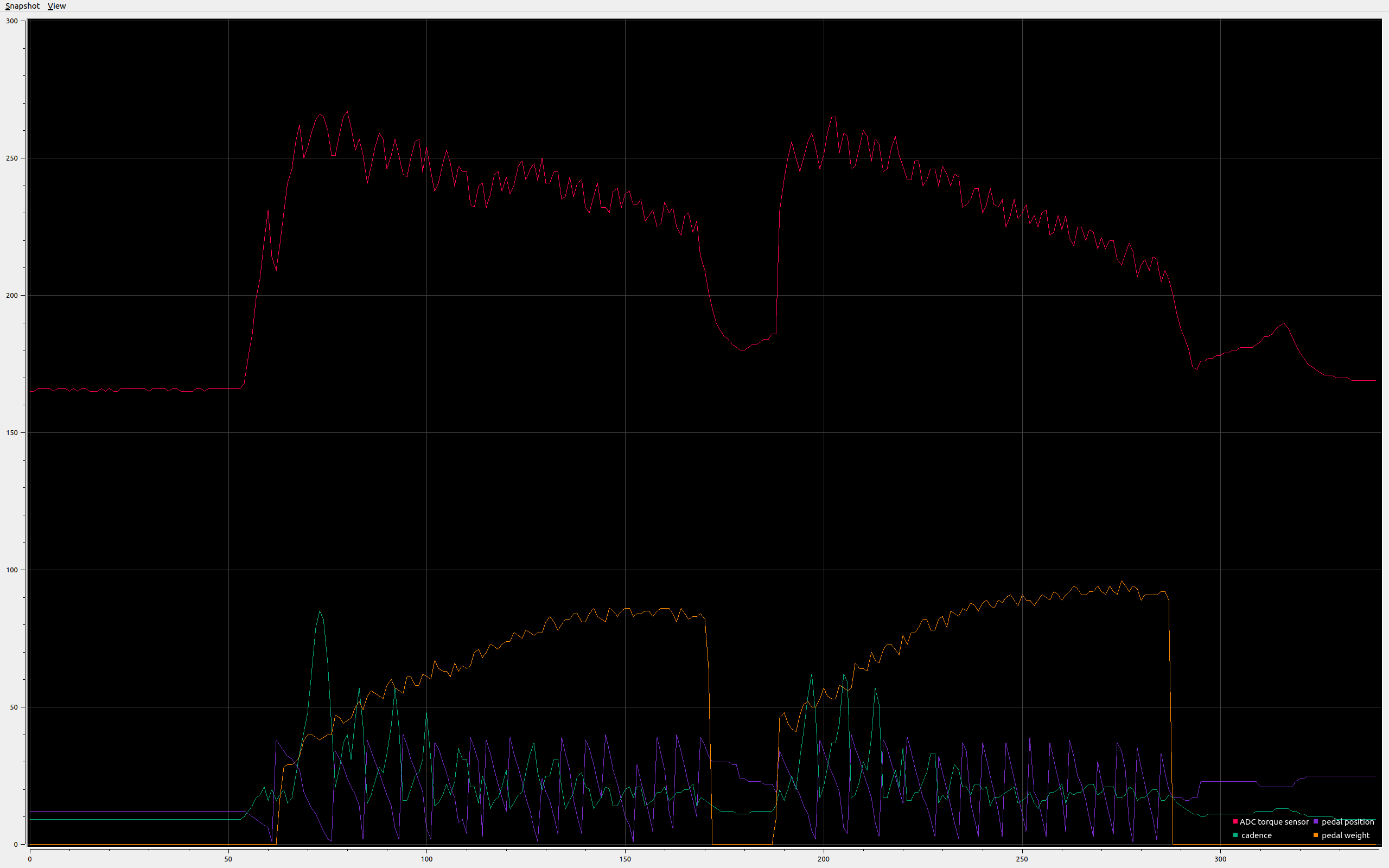Screen dimensions: 1389x868
Task: Click the 250 label on the Y axis
Action: coord(11,158)
